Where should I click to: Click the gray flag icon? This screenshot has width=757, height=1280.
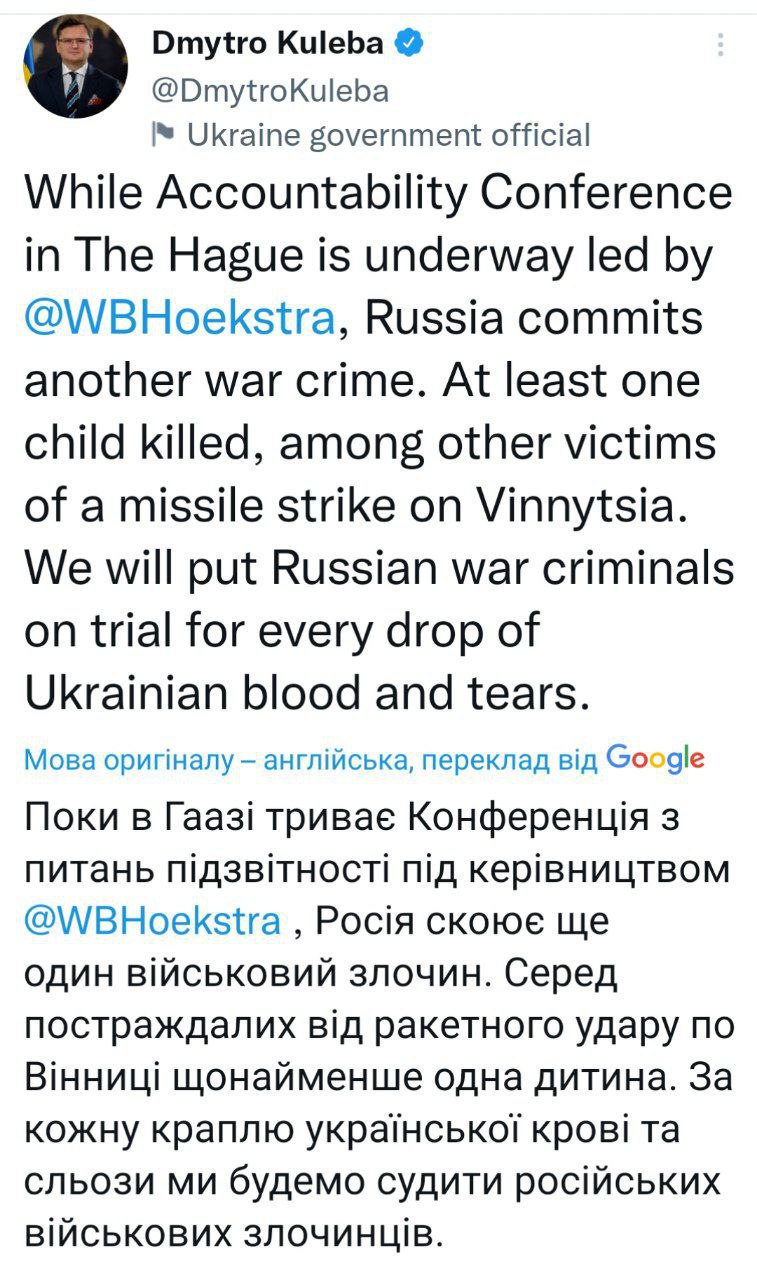(162, 132)
